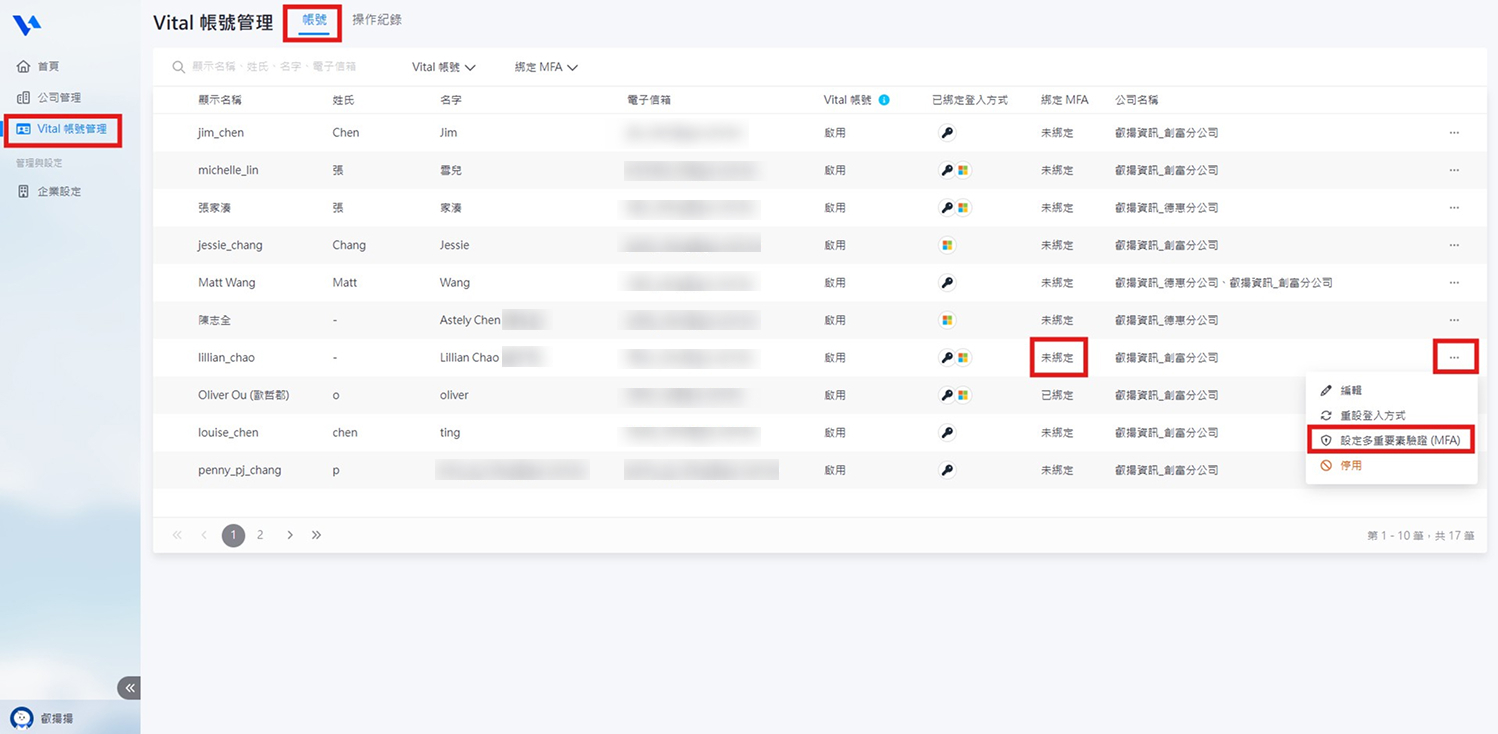Image resolution: width=1498 pixels, height=734 pixels.
Task: Click the Vital logo icon
Action: pos(27,25)
